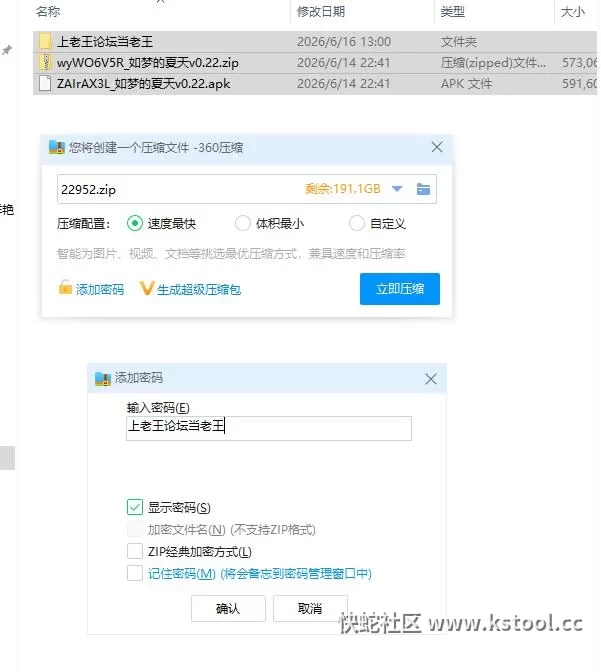601x672 pixels.
Task: Click the 压缩(zipped)文件... type cell
Action: [493, 63]
